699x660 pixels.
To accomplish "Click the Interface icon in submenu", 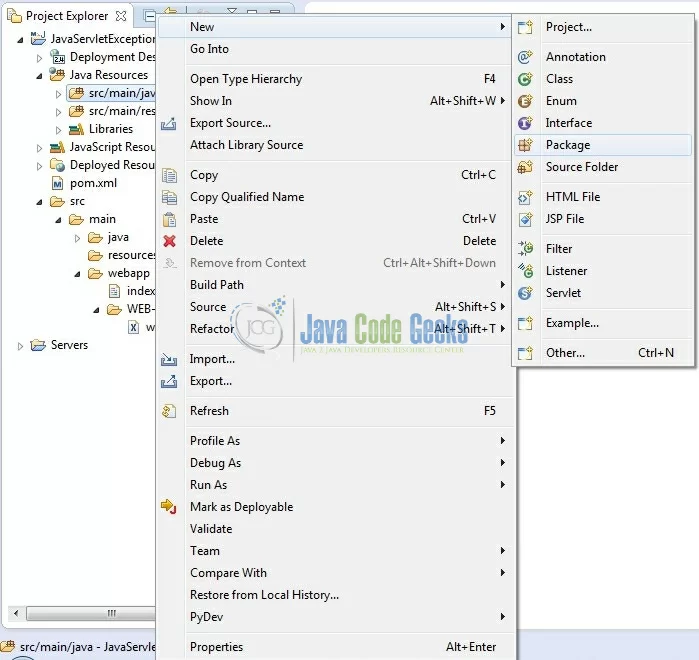I will point(525,123).
